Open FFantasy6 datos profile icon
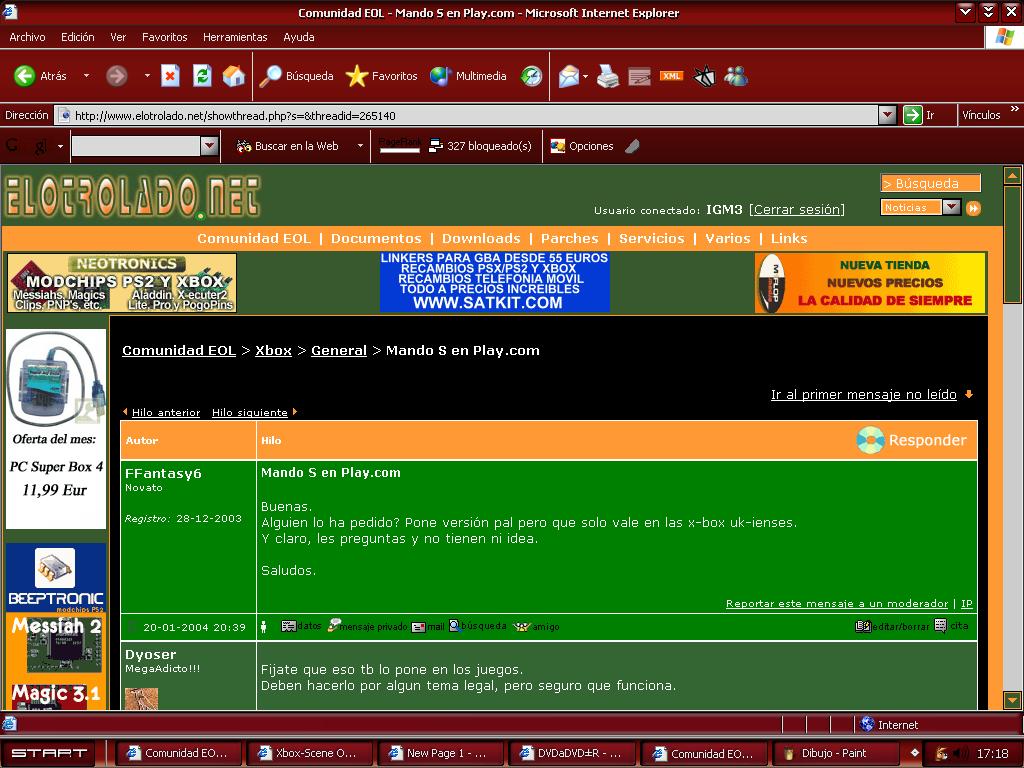This screenshot has width=1024, height=768. tap(301, 626)
